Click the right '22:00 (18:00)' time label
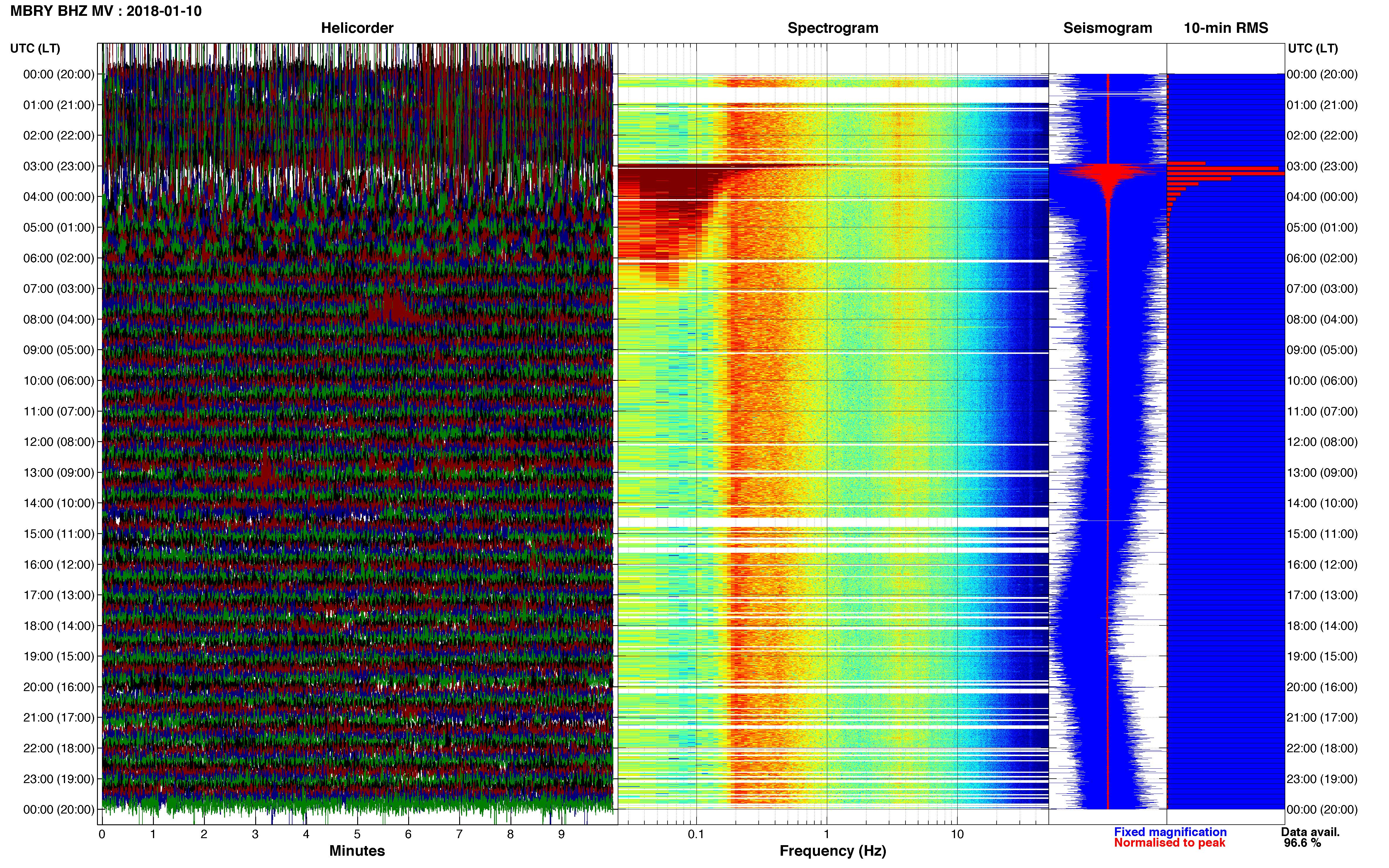1389x868 pixels. (x=1322, y=748)
